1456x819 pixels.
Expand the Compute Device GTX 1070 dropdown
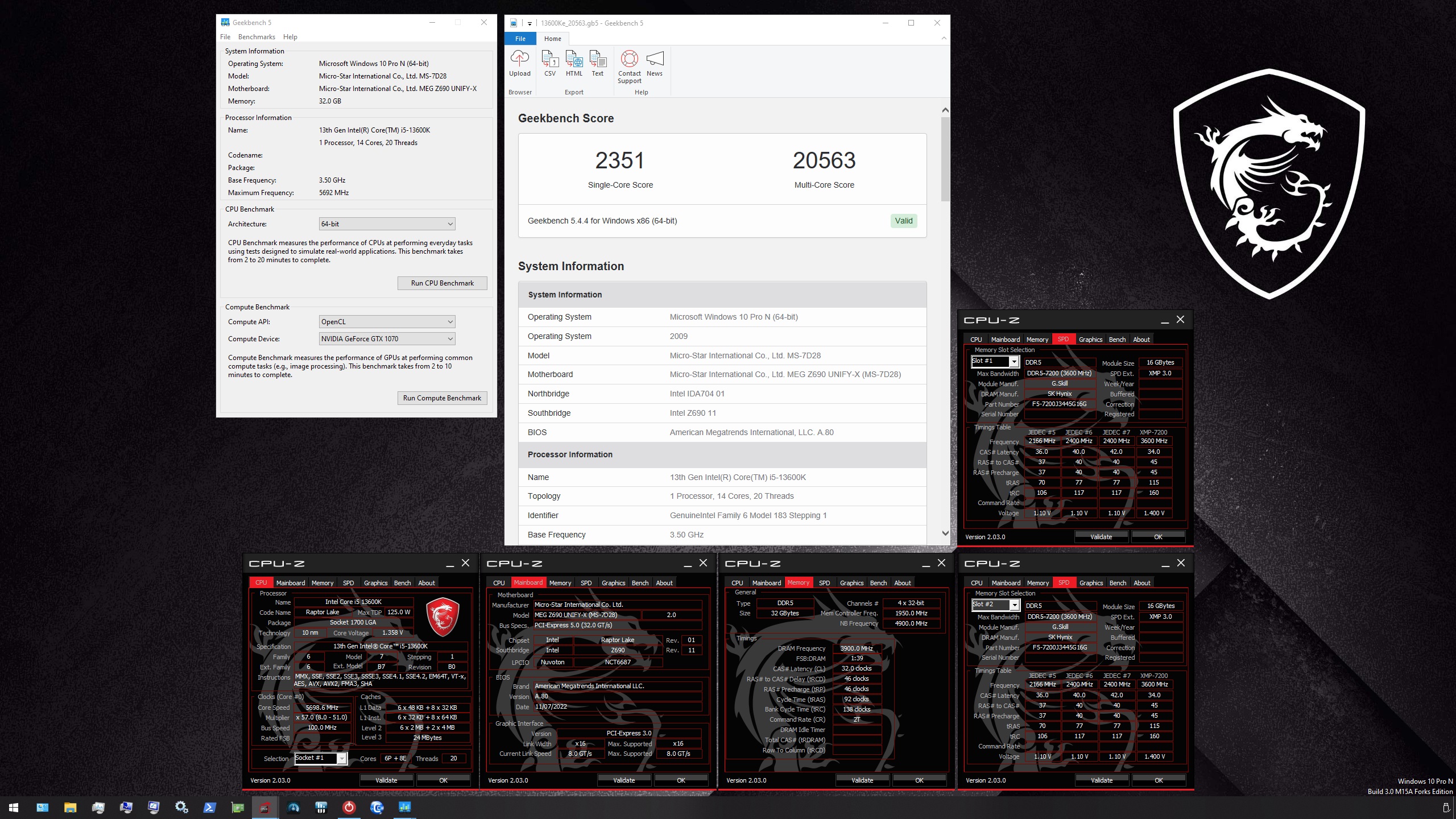[x=387, y=339]
